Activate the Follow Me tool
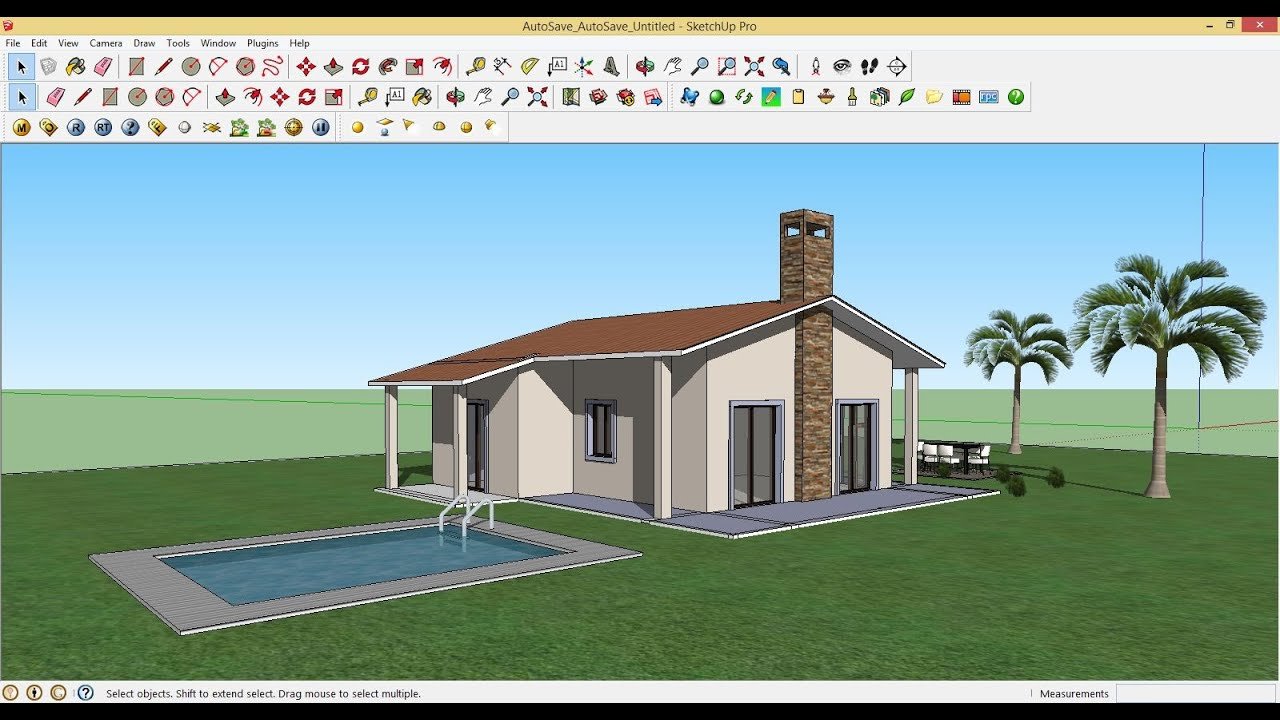 click(x=388, y=67)
